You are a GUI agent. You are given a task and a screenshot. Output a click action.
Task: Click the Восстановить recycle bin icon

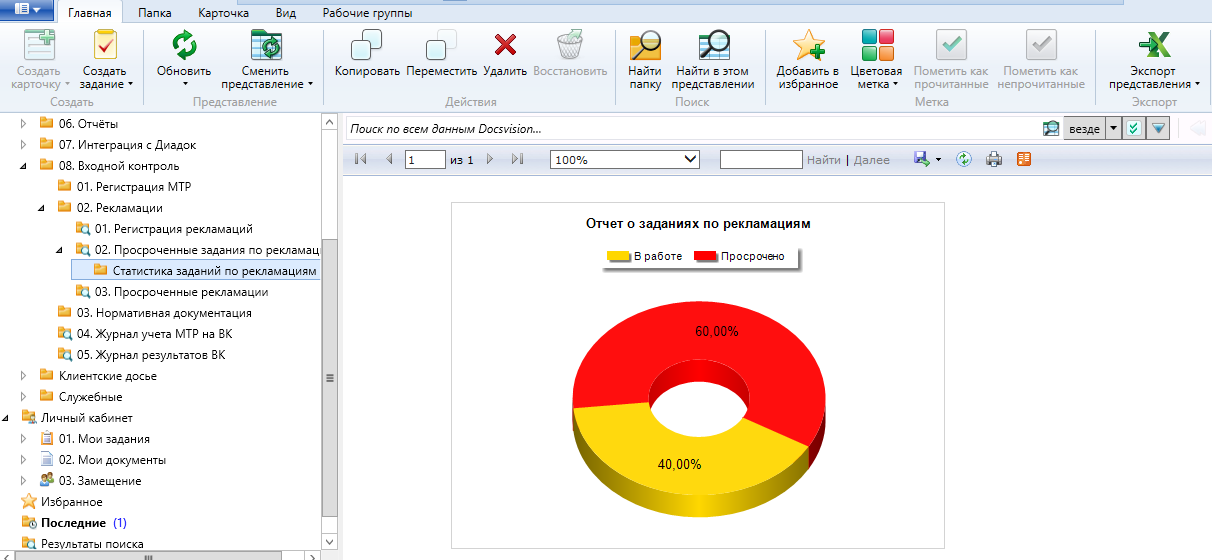coord(570,45)
